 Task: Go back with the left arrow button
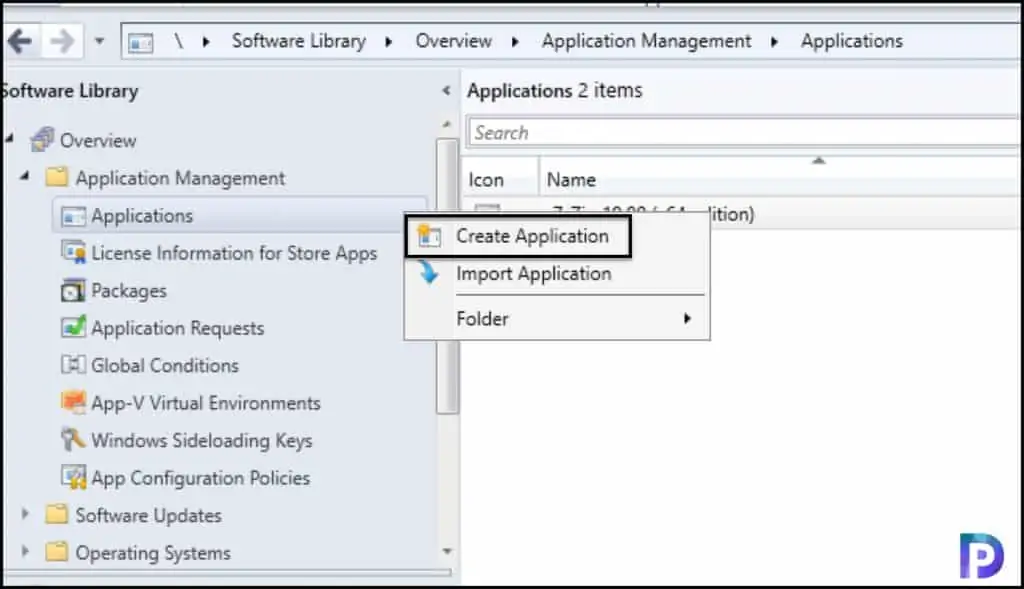click(20, 42)
